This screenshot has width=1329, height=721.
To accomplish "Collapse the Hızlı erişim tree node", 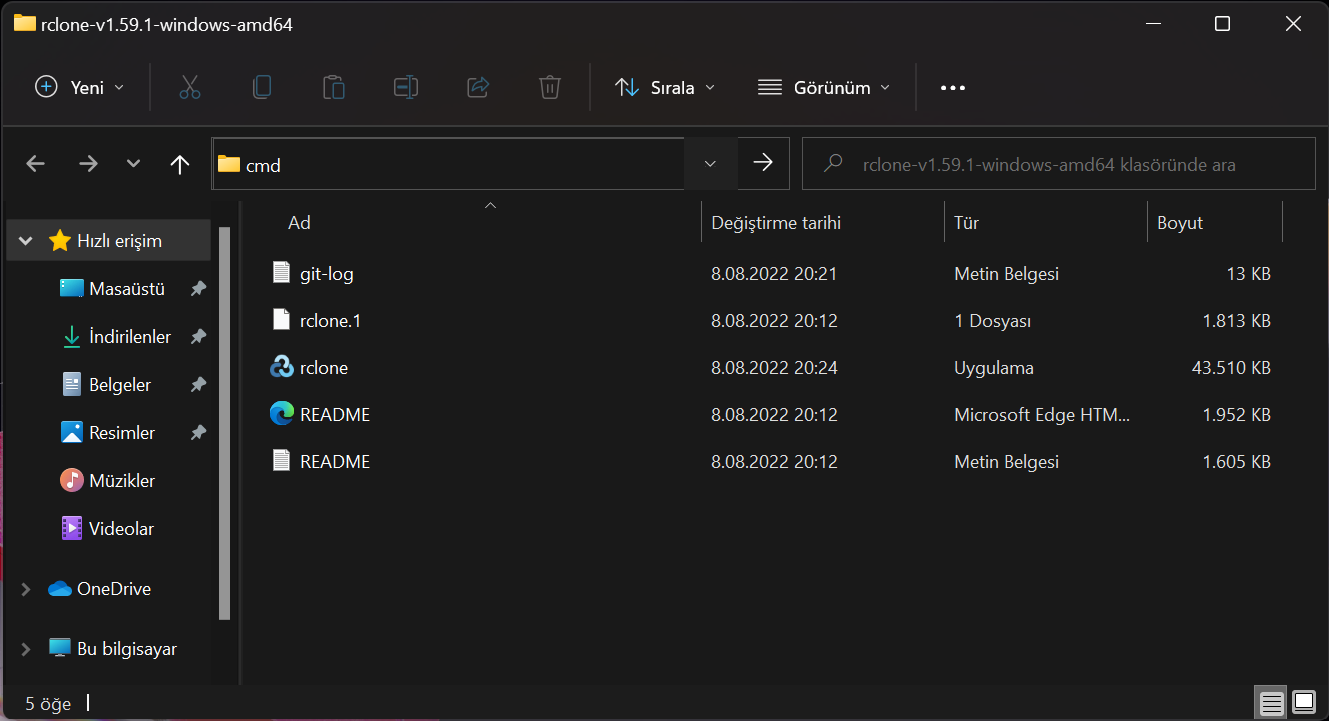I will tap(26, 241).
